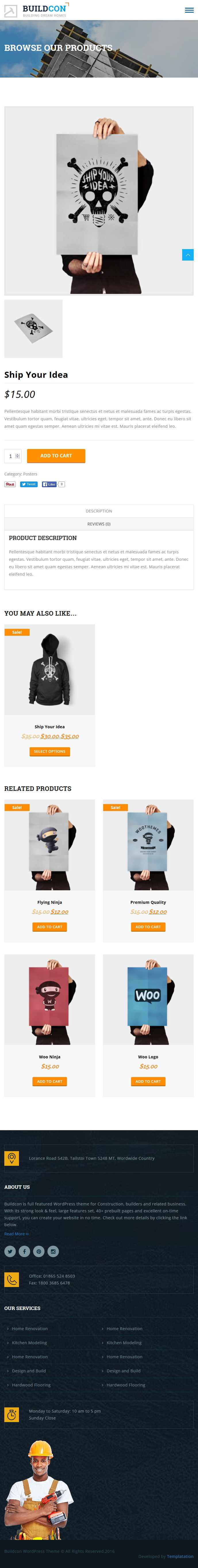Add Ship Your Idea to cart

(x=56, y=456)
